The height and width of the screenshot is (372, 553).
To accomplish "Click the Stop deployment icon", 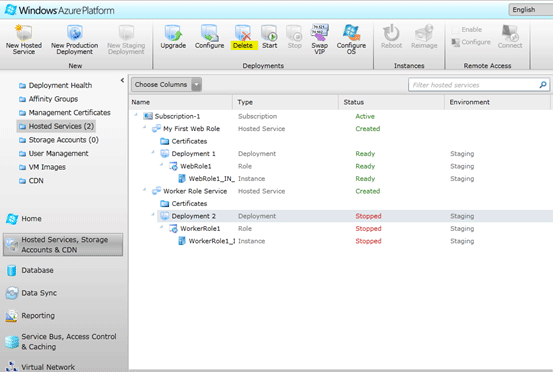I will (294, 33).
